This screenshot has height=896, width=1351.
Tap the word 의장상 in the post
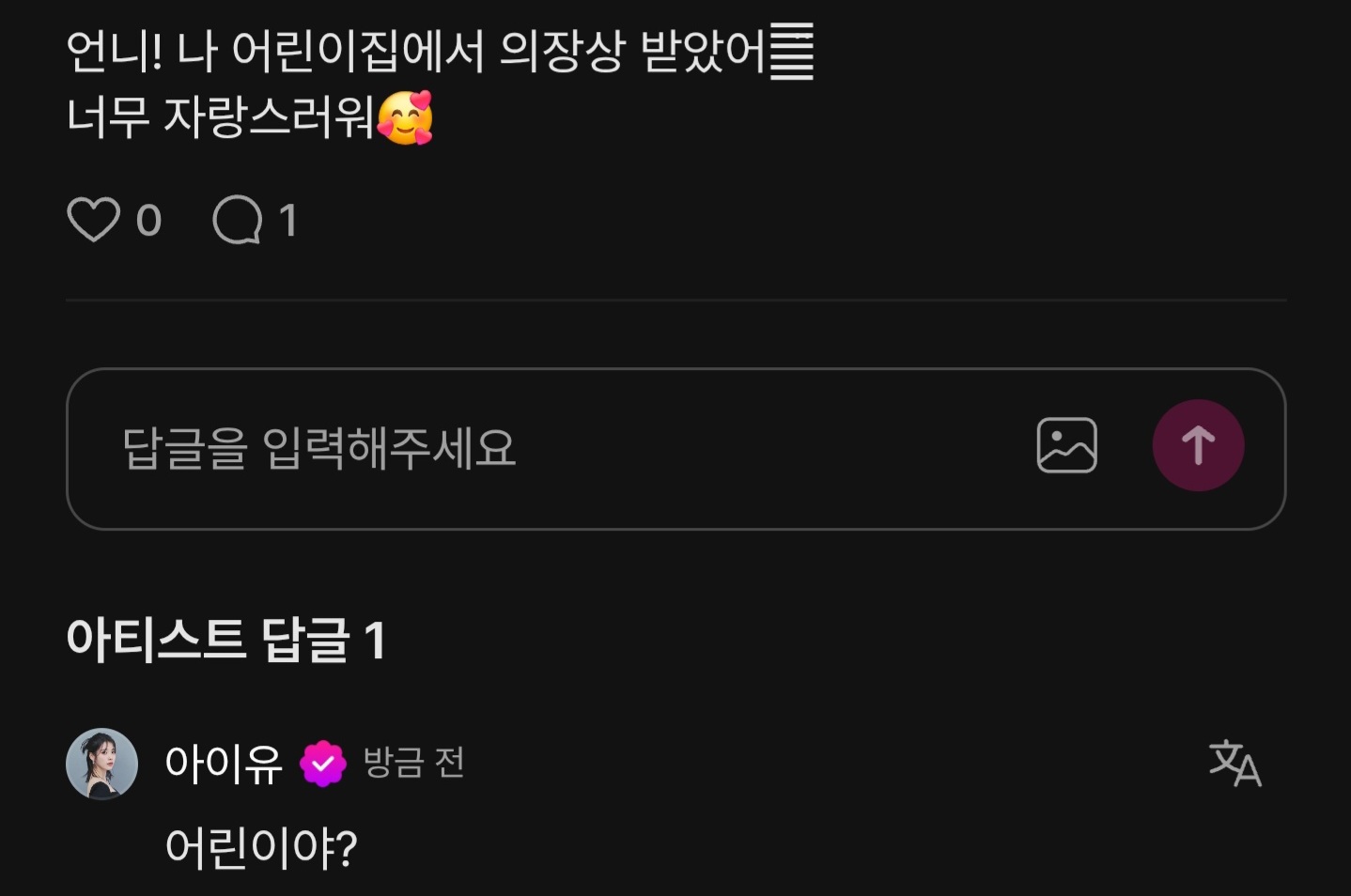562,53
